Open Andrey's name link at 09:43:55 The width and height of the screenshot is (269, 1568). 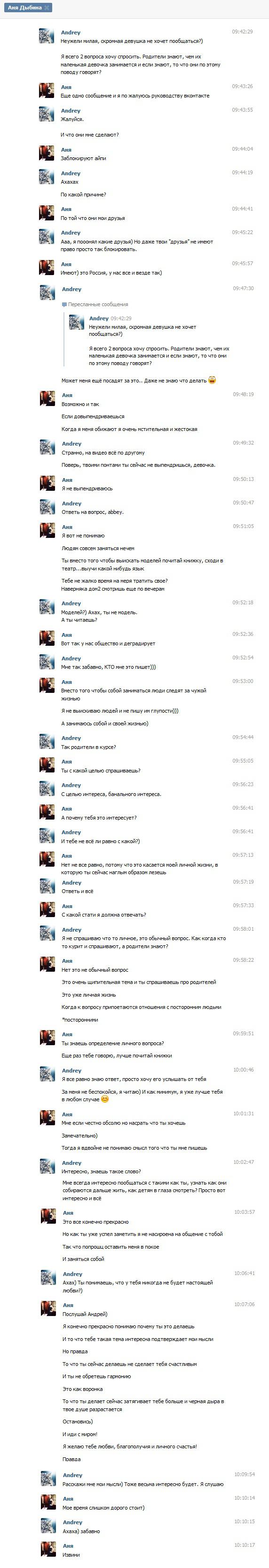pyautogui.click(x=71, y=111)
